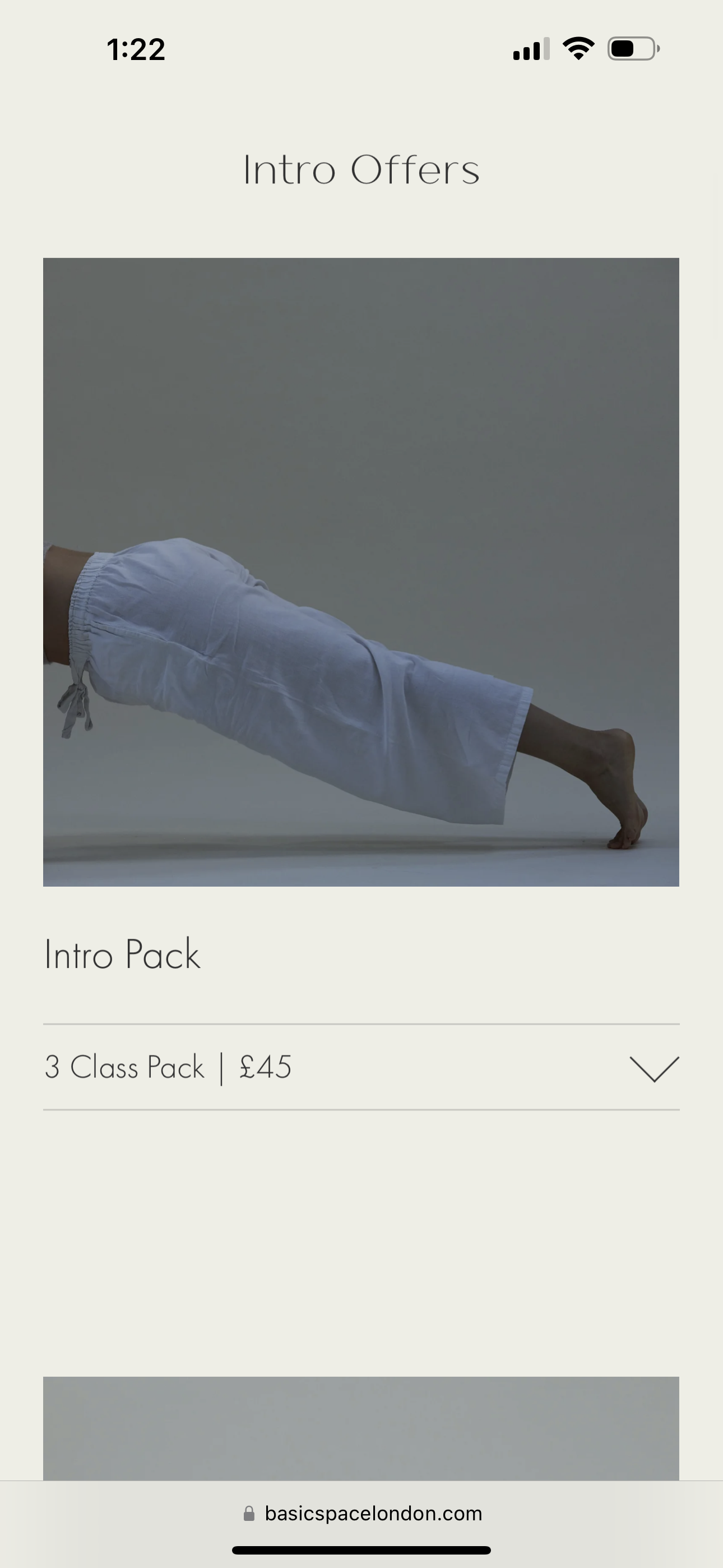
Task: Select the £45 price text
Action: (265, 1067)
